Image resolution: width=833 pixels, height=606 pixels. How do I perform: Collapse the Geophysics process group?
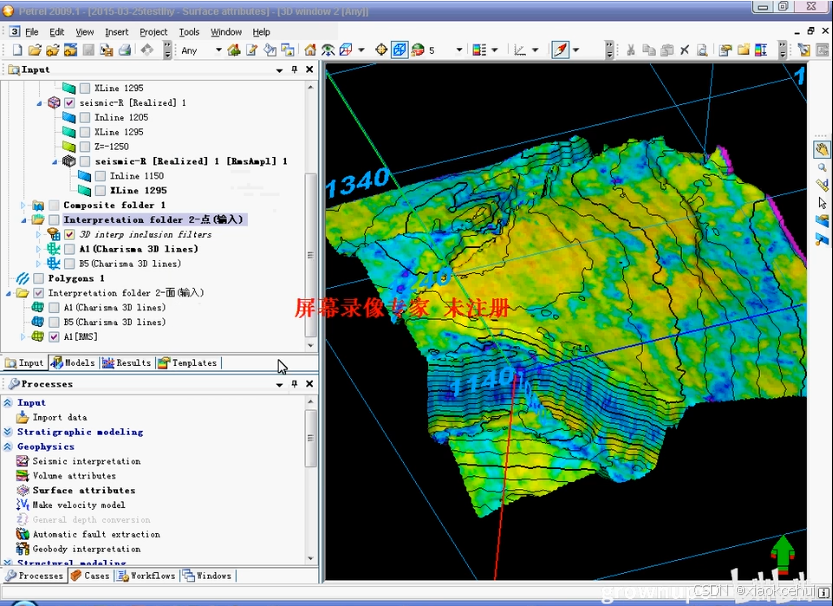pos(8,447)
